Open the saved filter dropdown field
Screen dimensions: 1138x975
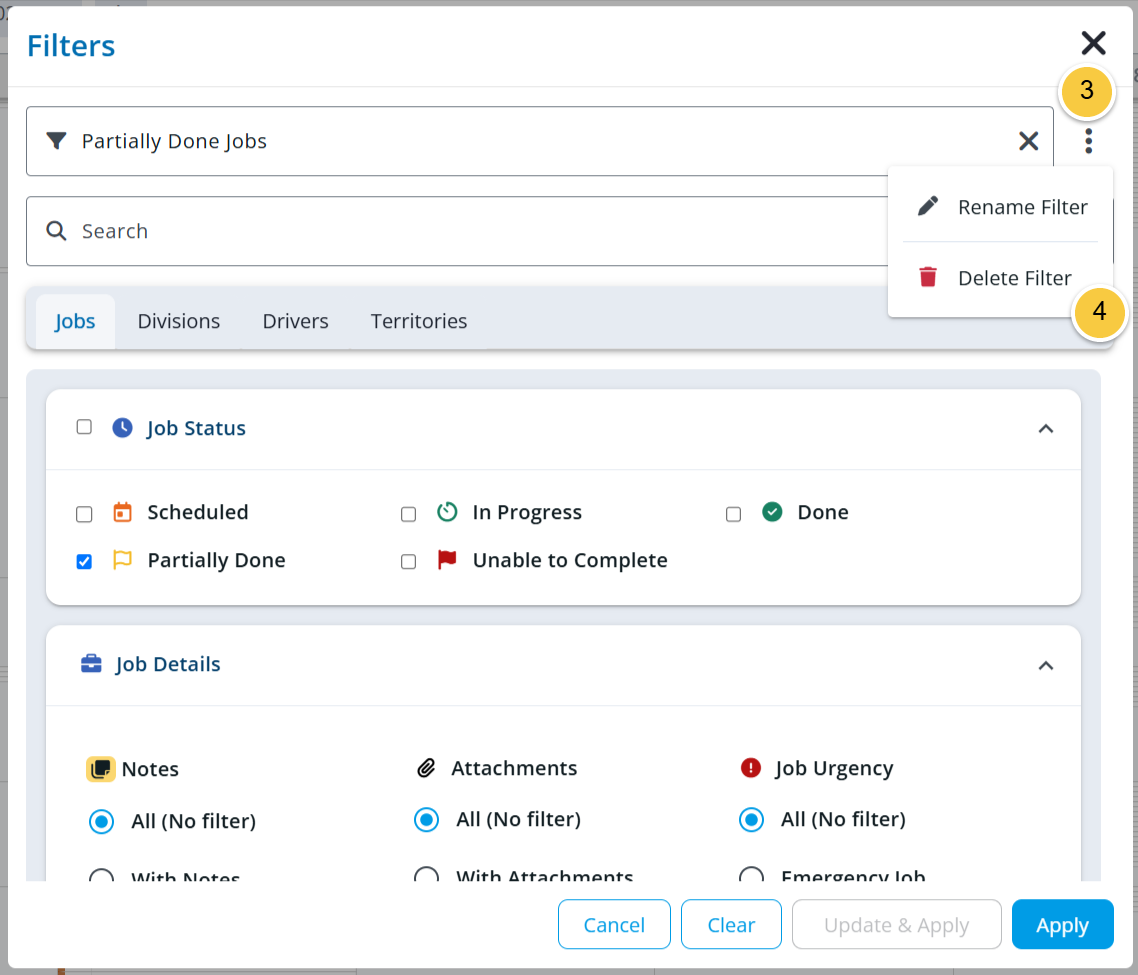coord(539,141)
